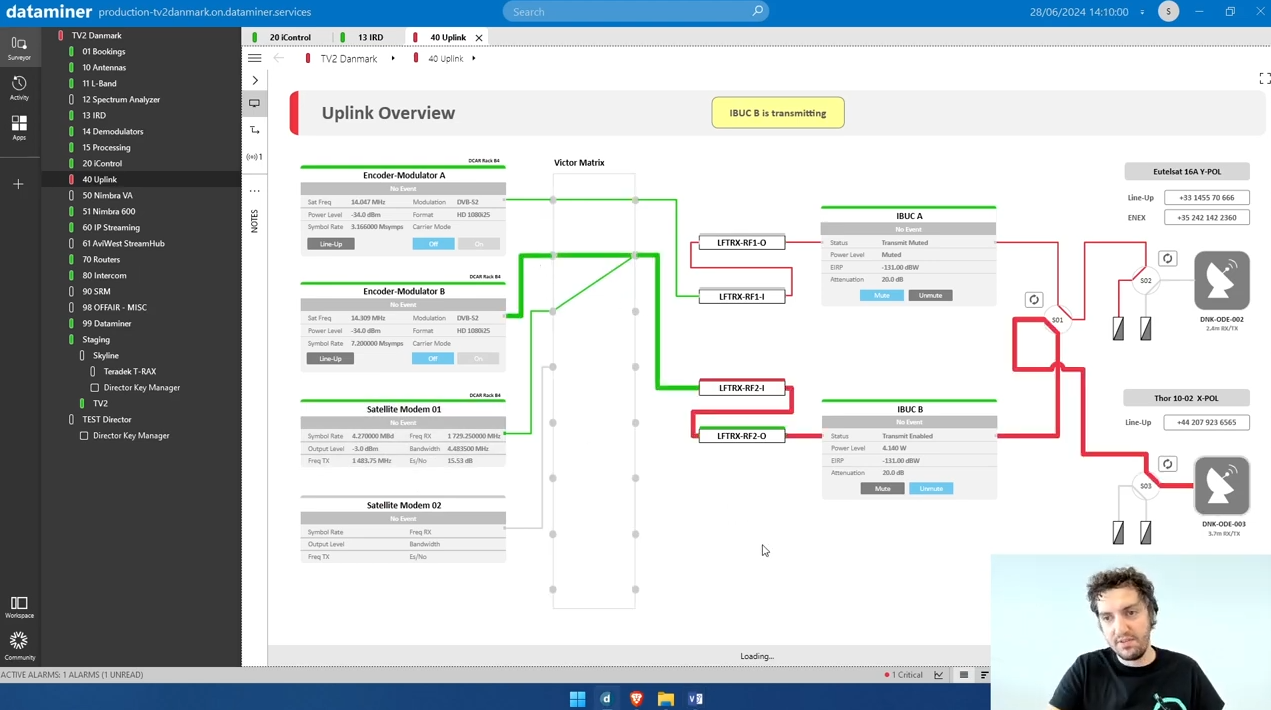Image resolution: width=1271 pixels, height=710 pixels.
Task: Click the Windows Start button
Action: point(577,698)
